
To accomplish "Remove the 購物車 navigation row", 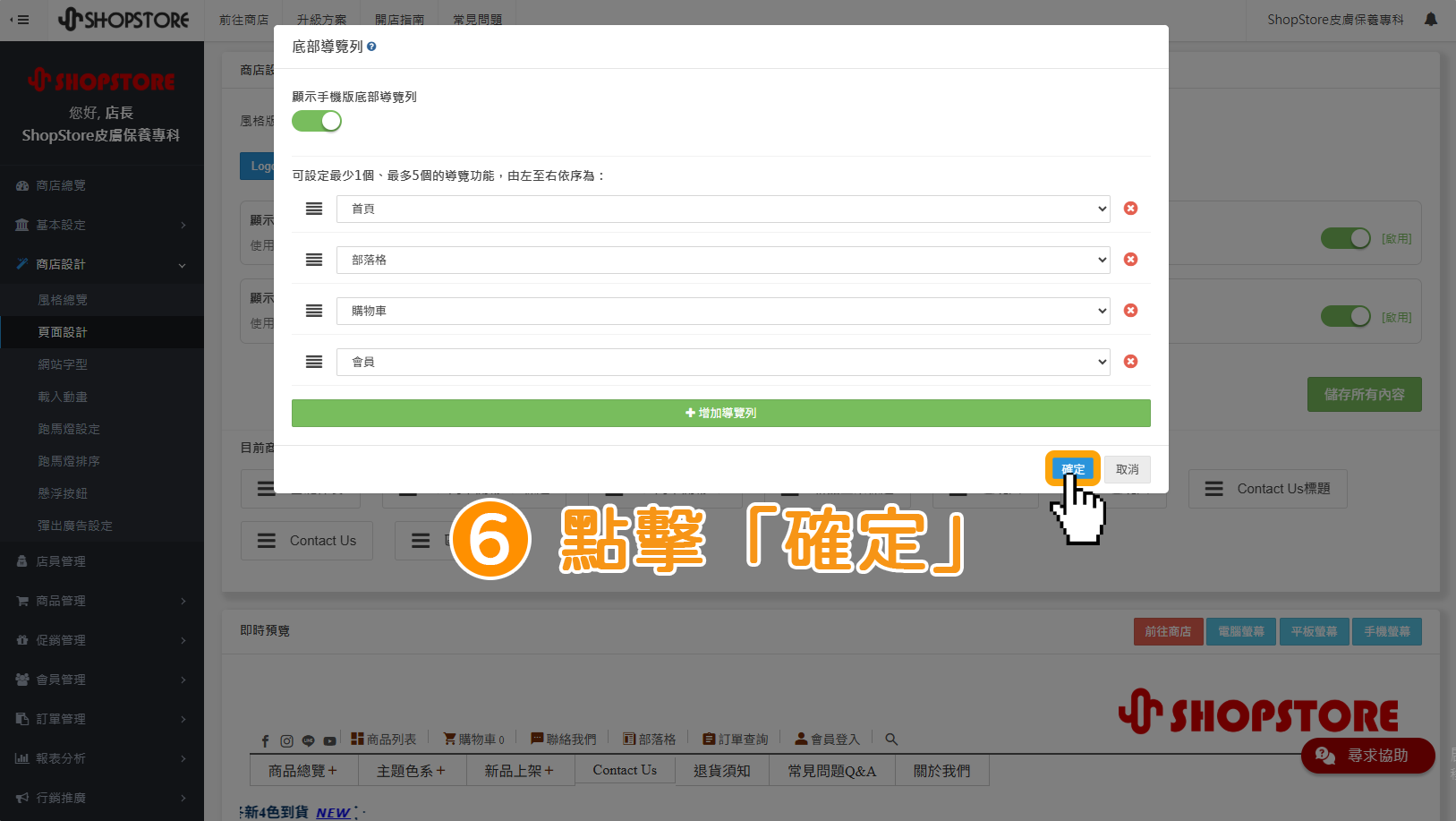I will coord(1130,311).
